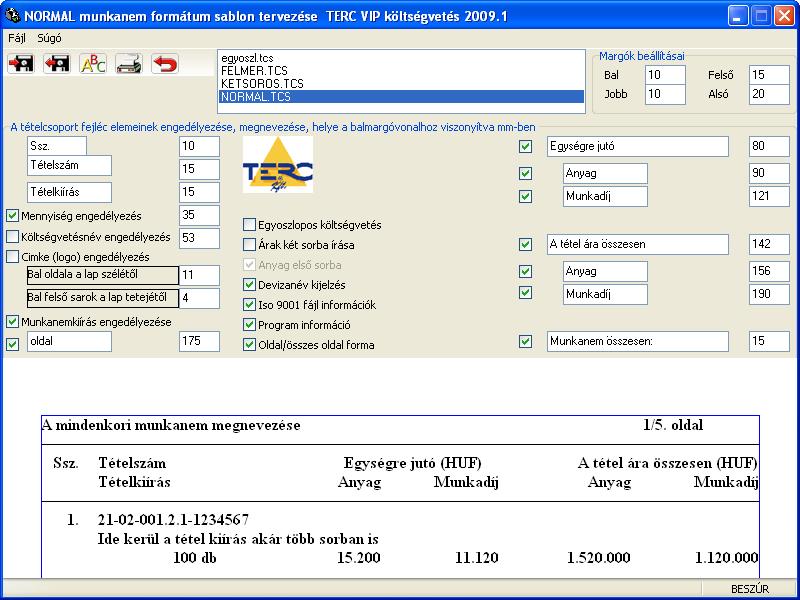
Task: Open the ABC font settings icon
Action: pos(93,64)
